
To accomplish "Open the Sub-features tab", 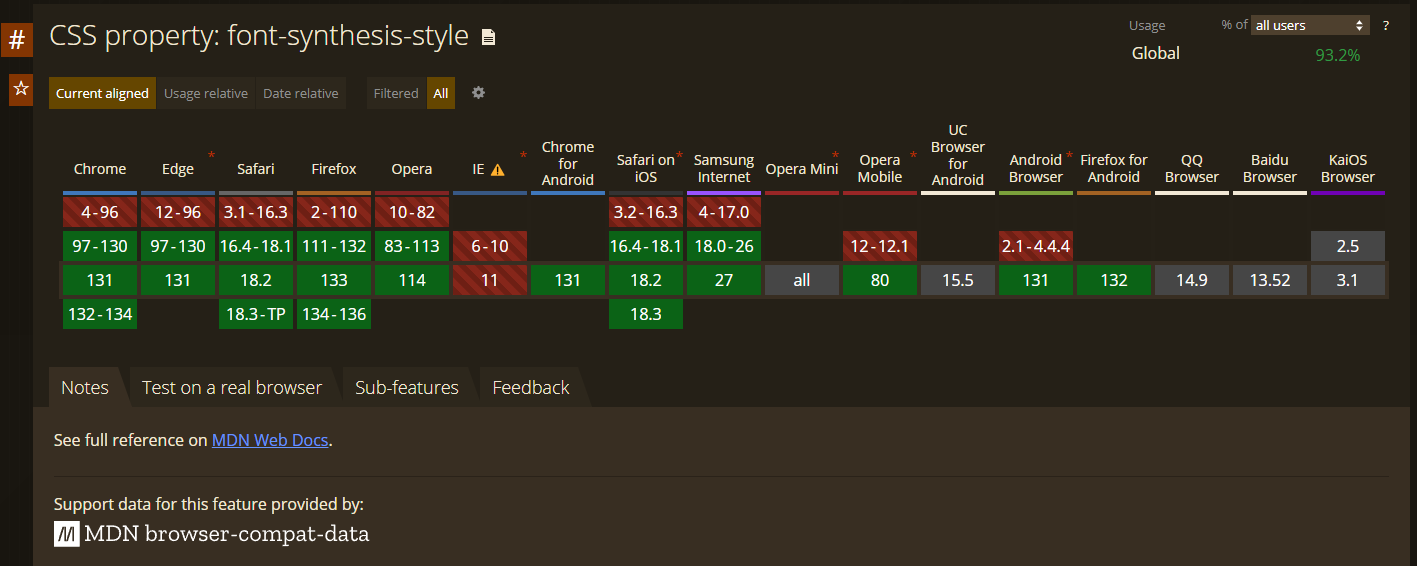I will [x=407, y=387].
